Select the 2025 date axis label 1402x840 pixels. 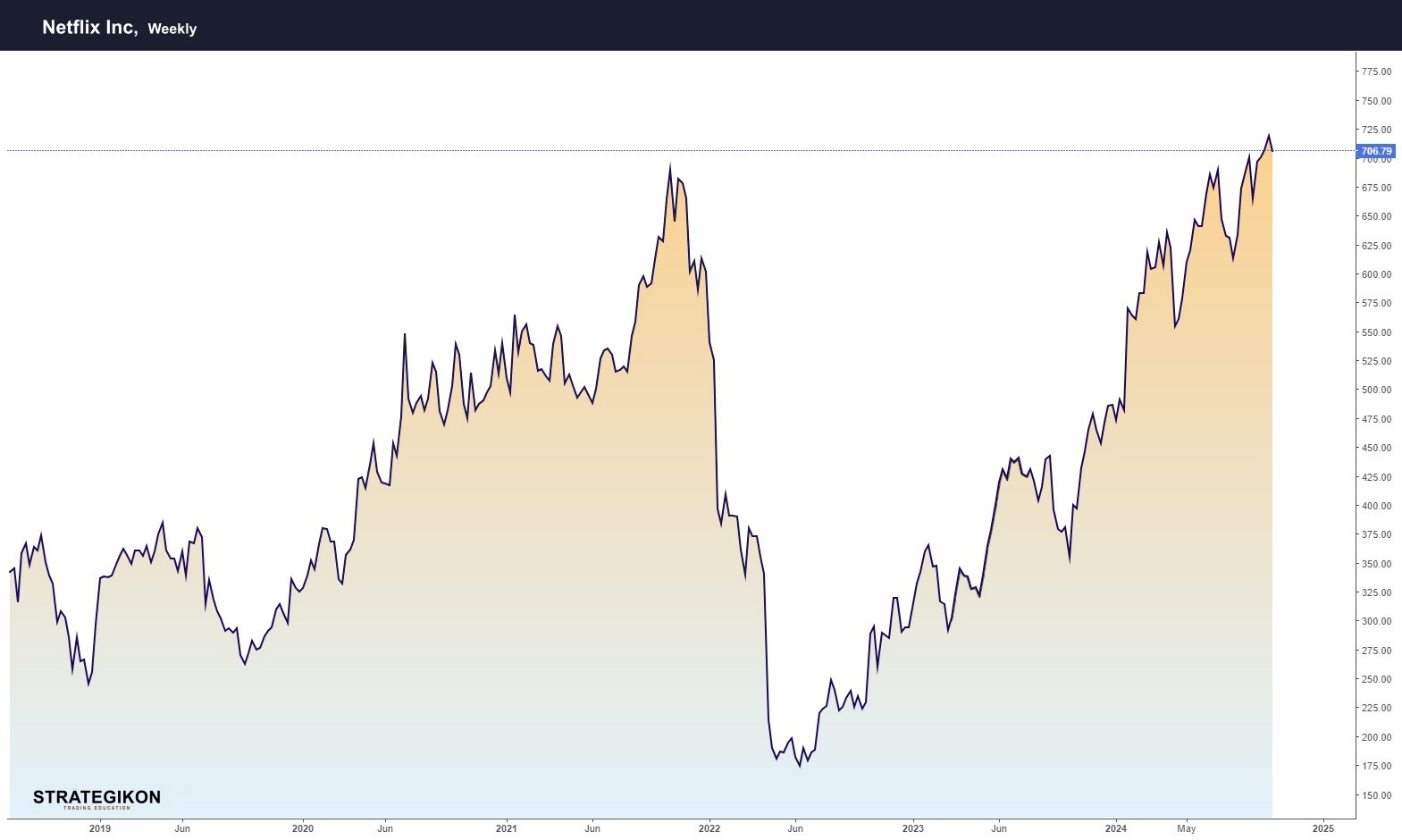tap(1323, 828)
